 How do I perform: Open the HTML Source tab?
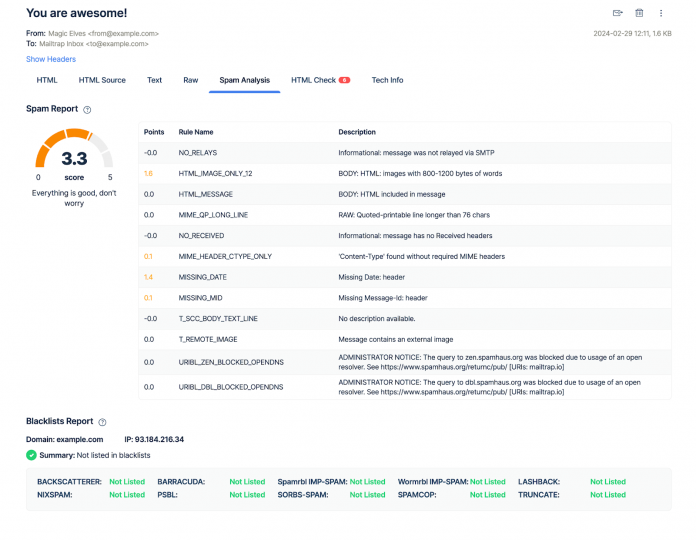click(x=102, y=80)
